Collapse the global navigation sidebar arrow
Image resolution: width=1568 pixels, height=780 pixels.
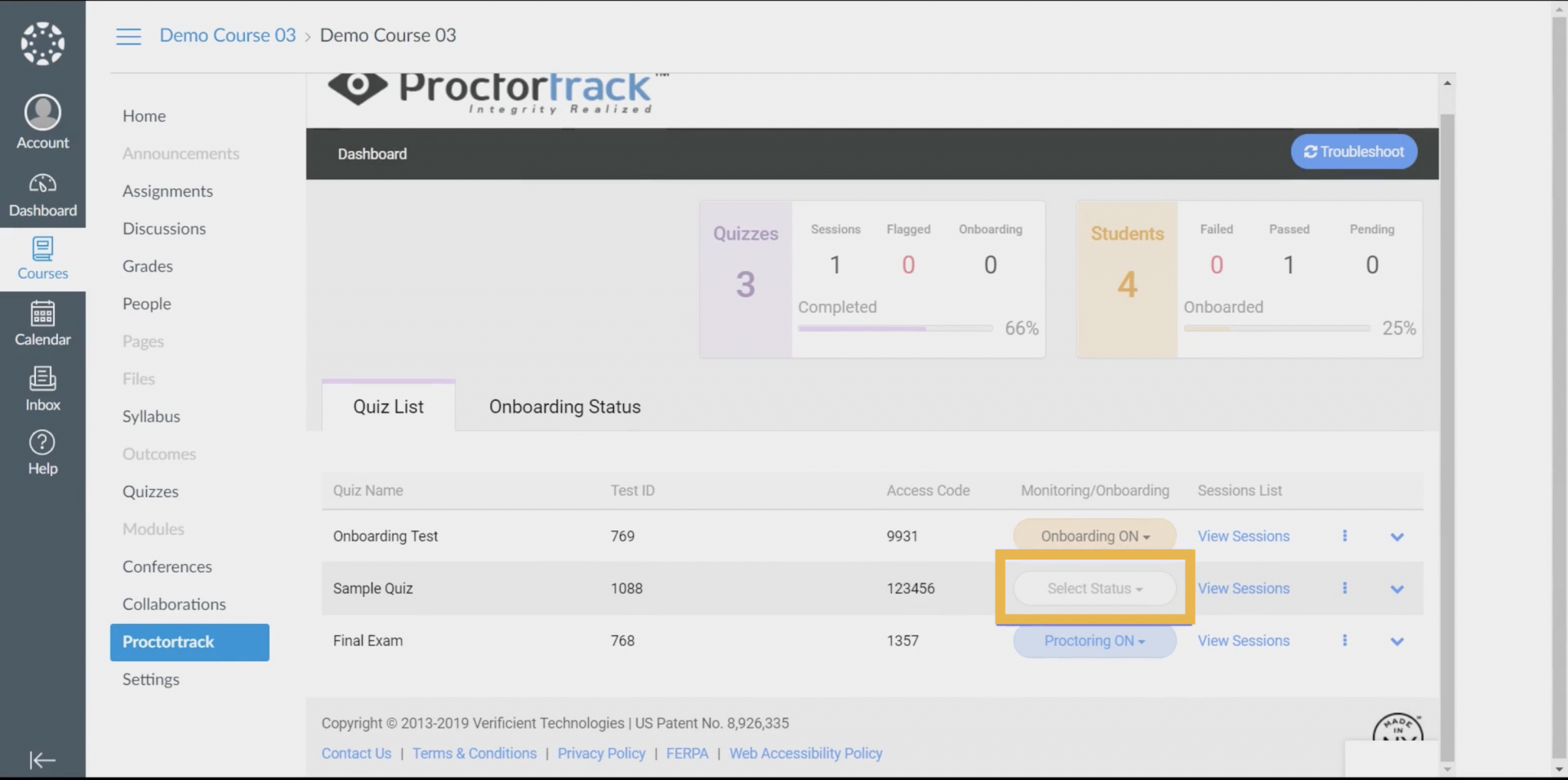tap(43, 759)
